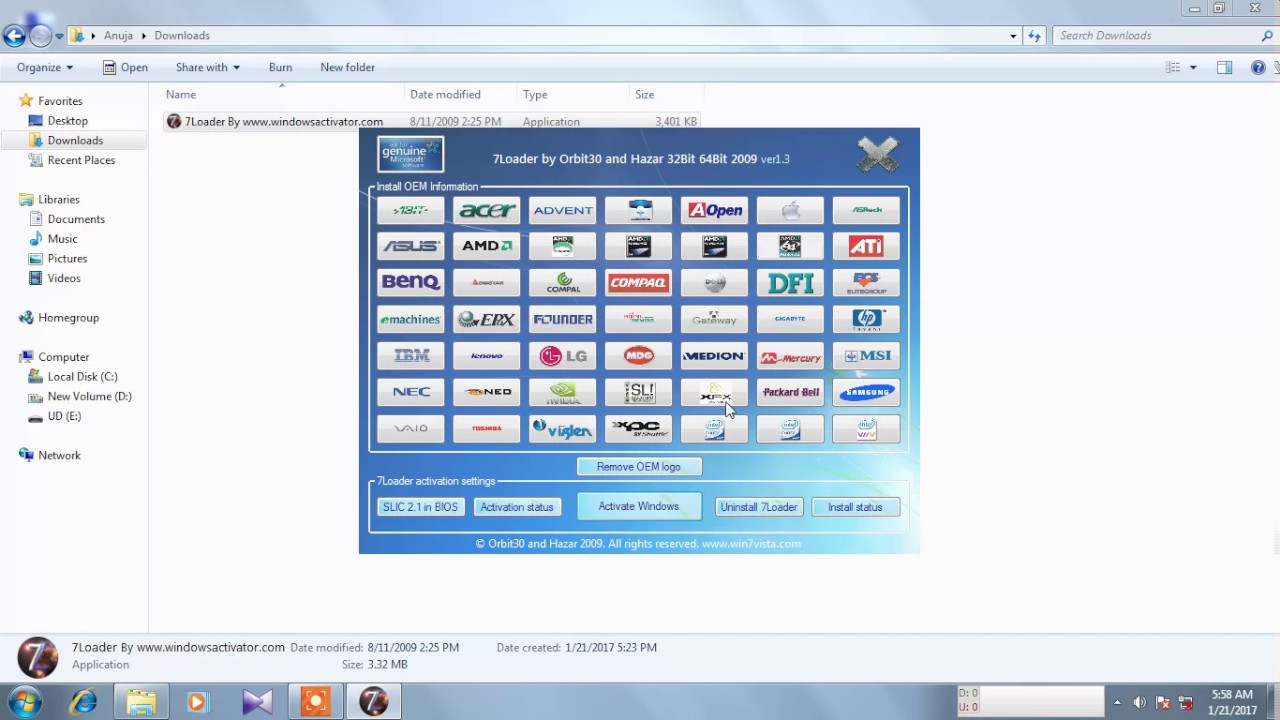This screenshot has width=1280, height=720.
Task: Open the view options dropdown arrow
Action: pyautogui.click(x=1193, y=68)
